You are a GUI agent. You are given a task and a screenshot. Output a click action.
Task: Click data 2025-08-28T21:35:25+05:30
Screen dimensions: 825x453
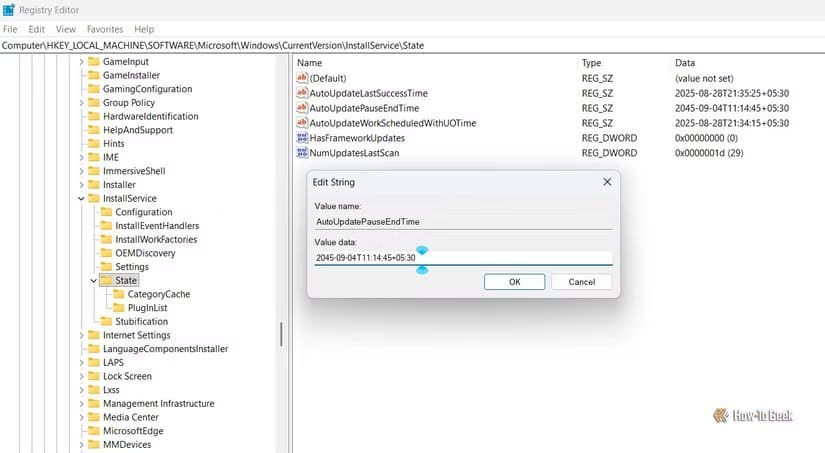[x=732, y=93]
